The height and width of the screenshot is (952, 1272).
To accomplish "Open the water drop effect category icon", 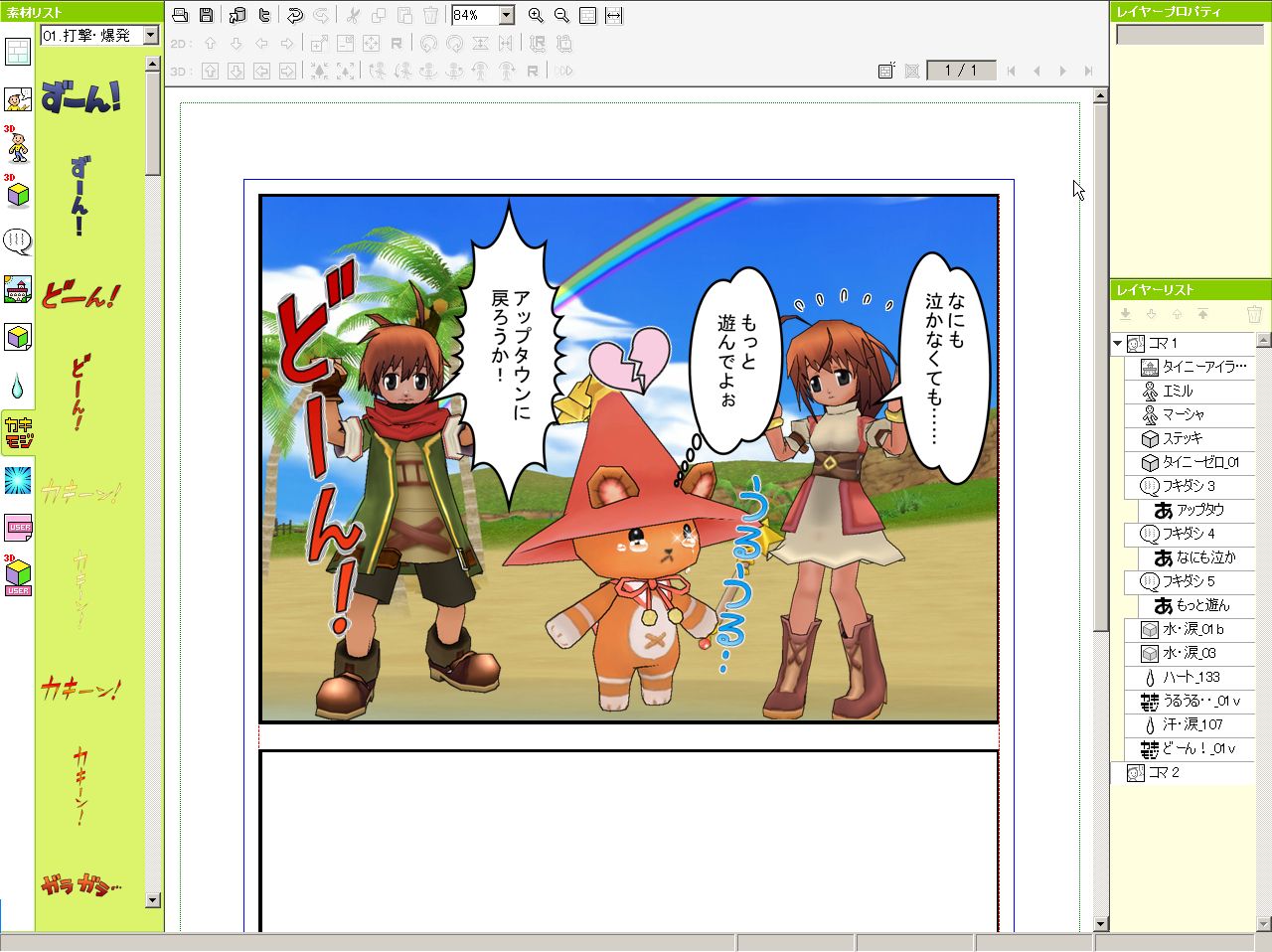I will (x=18, y=386).
